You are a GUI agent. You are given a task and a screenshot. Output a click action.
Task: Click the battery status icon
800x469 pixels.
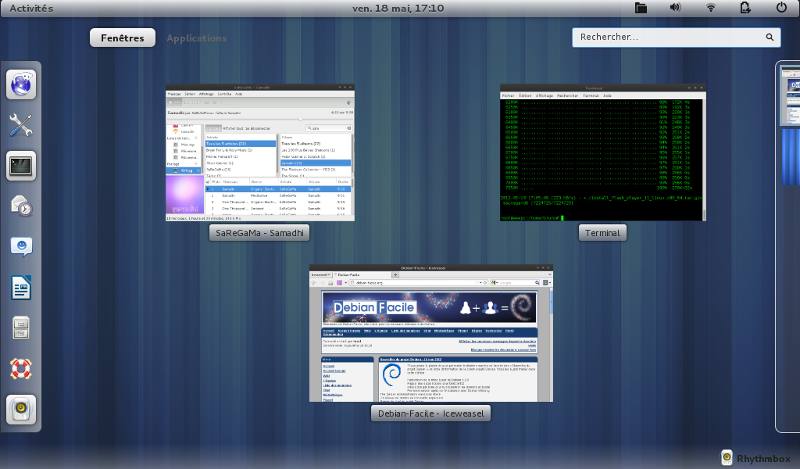(x=745, y=8)
